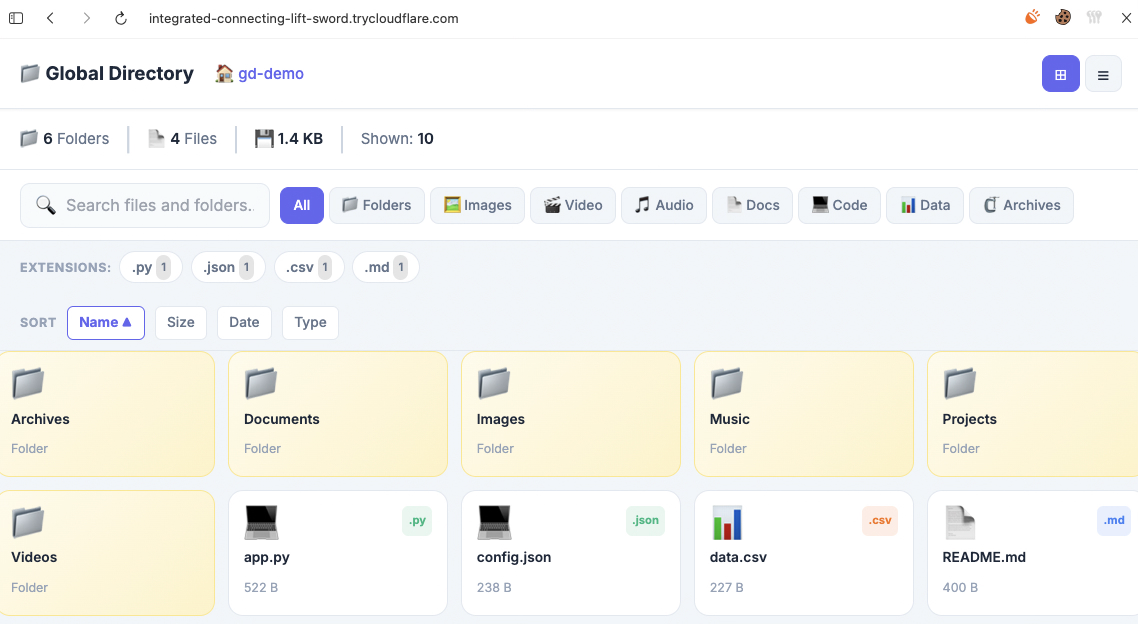Open the Videos folder icon
The height and width of the screenshot is (624, 1138).
(x=28, y=522)
